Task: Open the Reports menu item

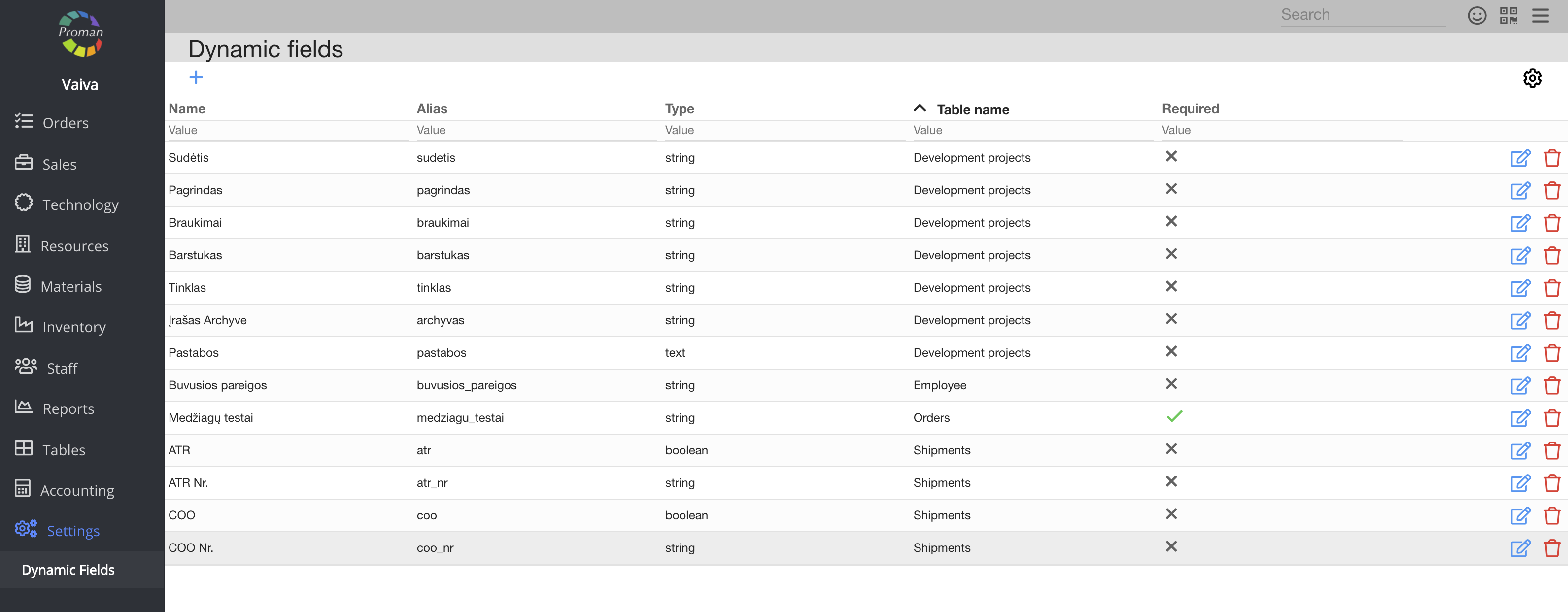Action: pyautogui.click(x=68, y=408)
